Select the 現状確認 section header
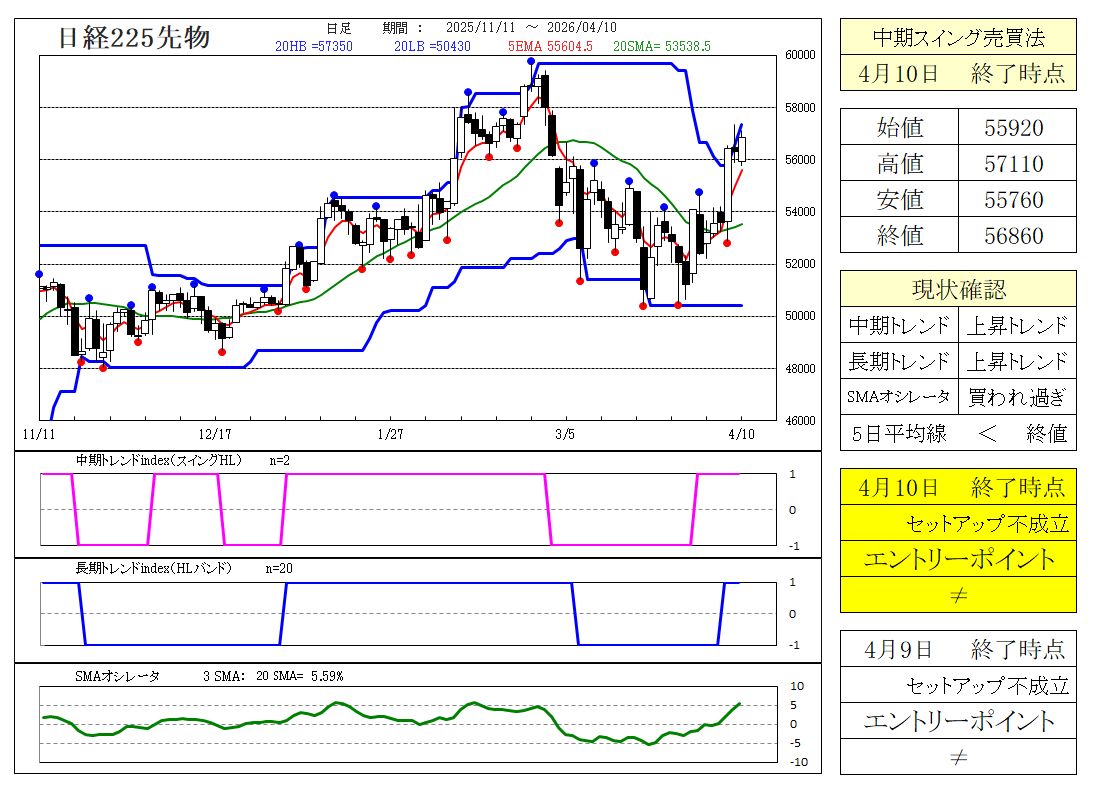Viewport: 1097px width, 793px height. click(958, 290)
